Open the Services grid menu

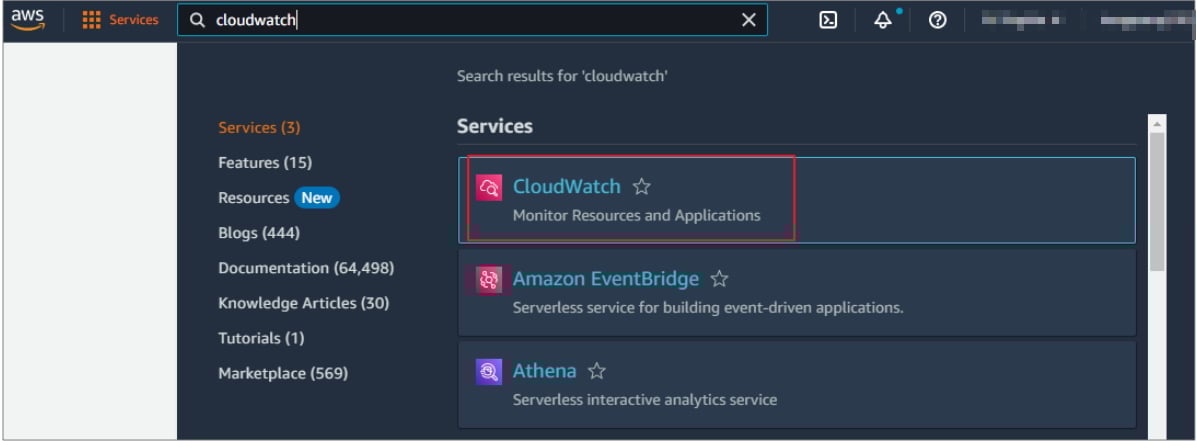pos(120,20)
